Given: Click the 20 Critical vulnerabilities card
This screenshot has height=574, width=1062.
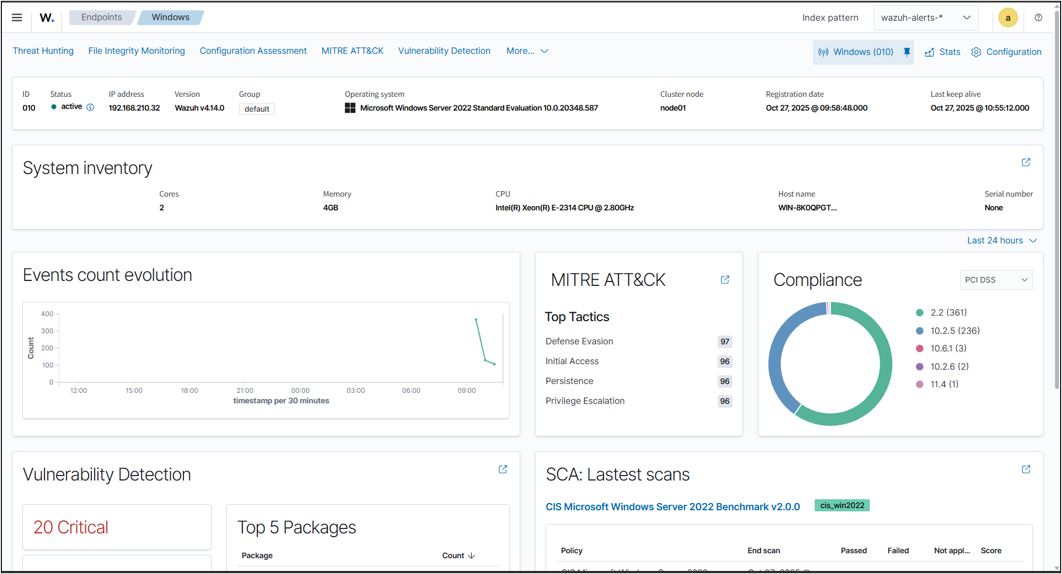Looking at the screenshot, I should [x=117, y=527].
